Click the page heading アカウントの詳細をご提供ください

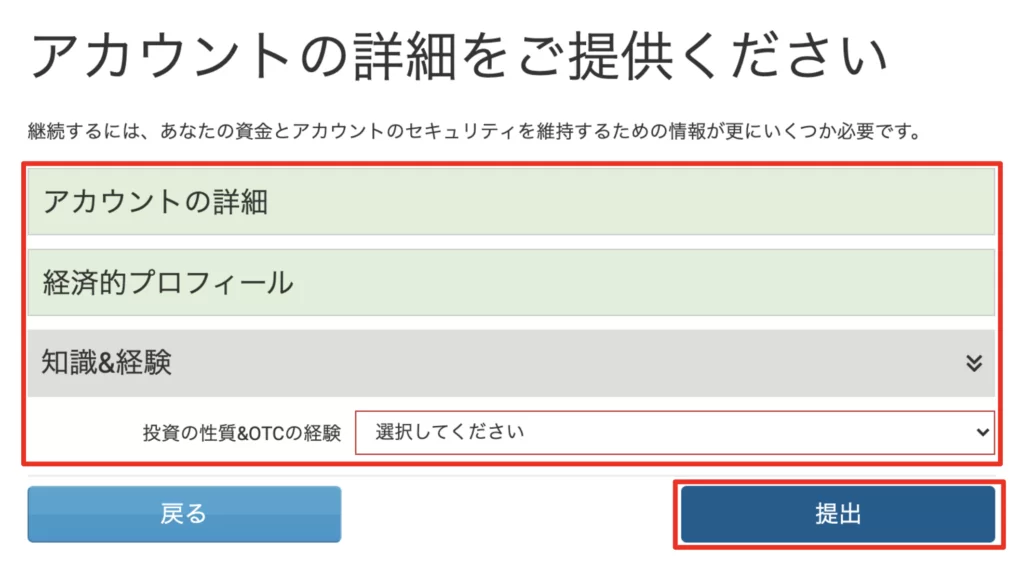(459, 58)
